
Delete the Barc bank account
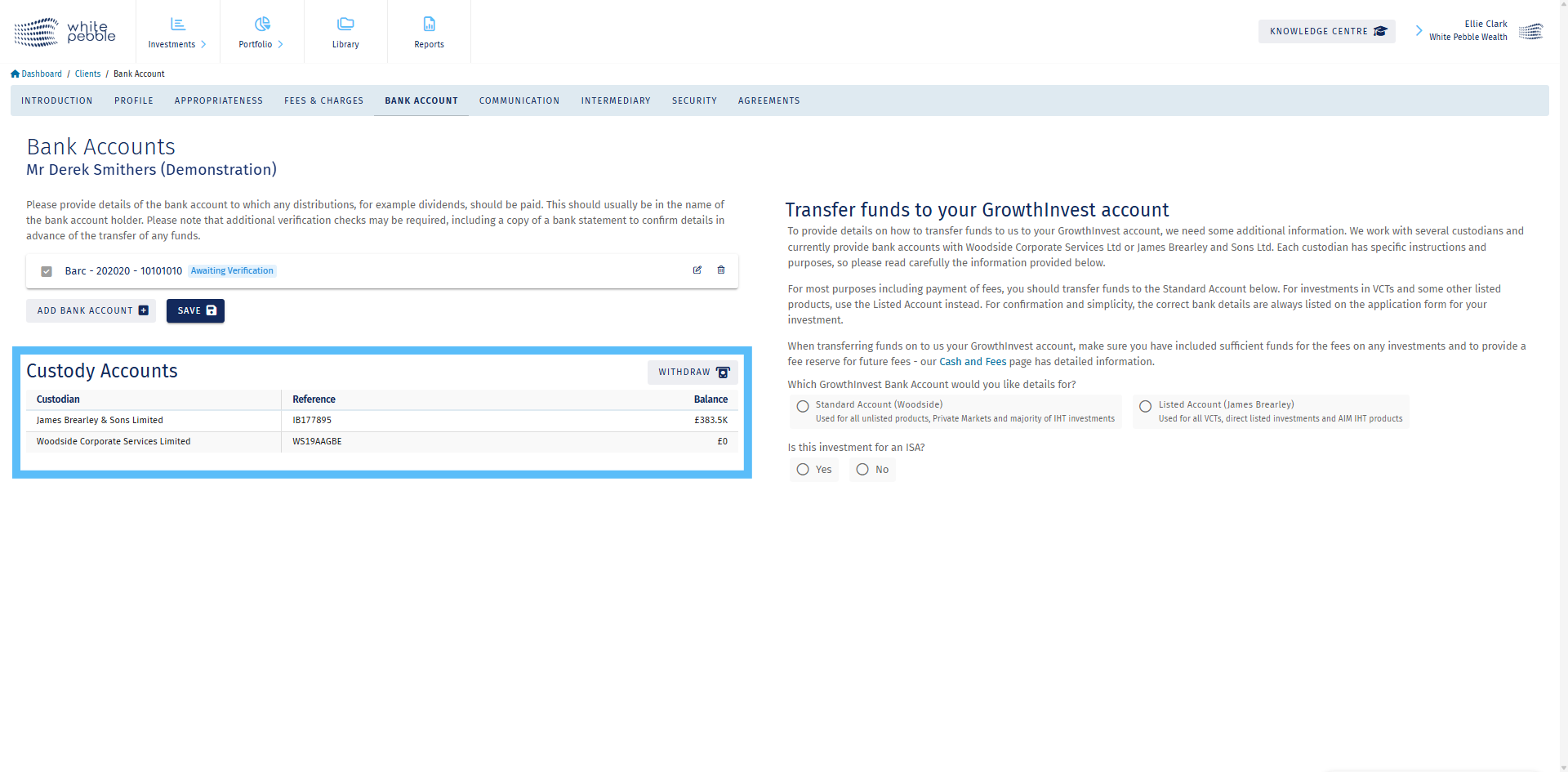point(721,270)
